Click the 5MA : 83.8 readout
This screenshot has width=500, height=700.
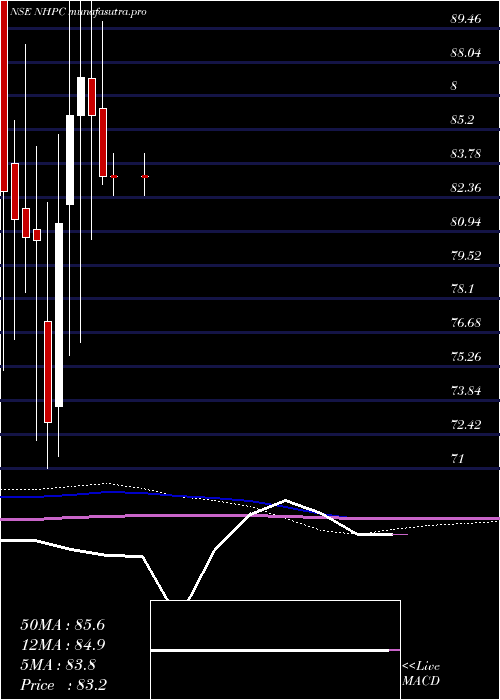tap(57, 665)
